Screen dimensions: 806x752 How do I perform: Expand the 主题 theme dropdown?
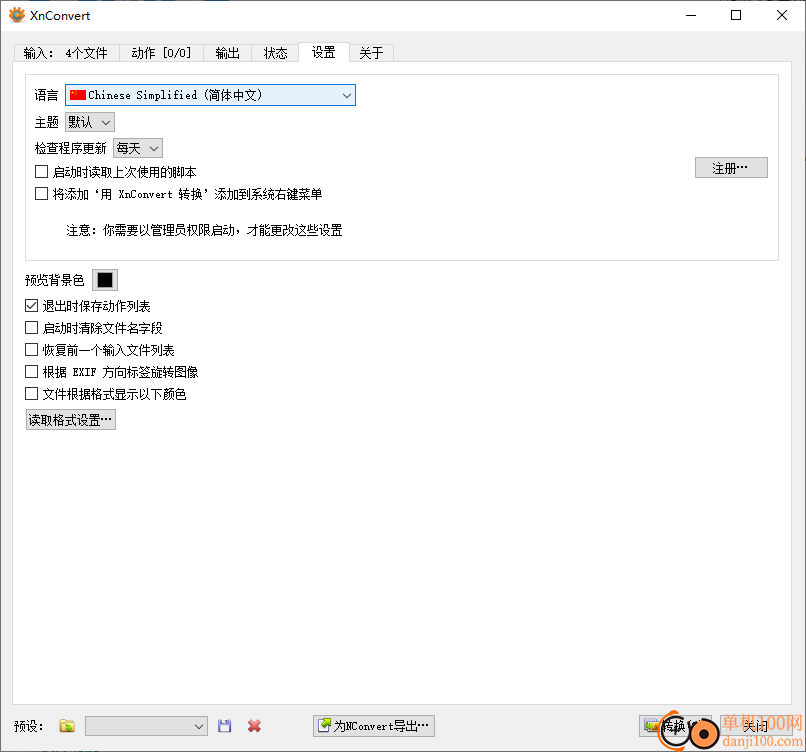click(90, 122)
